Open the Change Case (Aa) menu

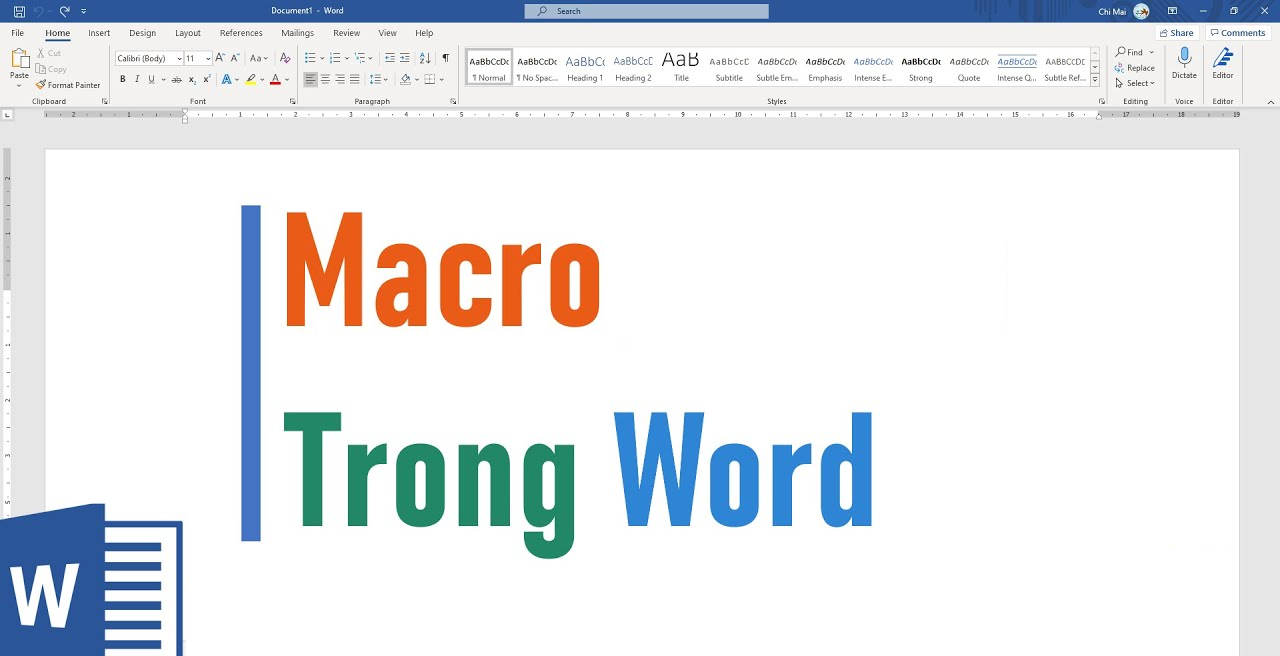(x=259, y=58)
